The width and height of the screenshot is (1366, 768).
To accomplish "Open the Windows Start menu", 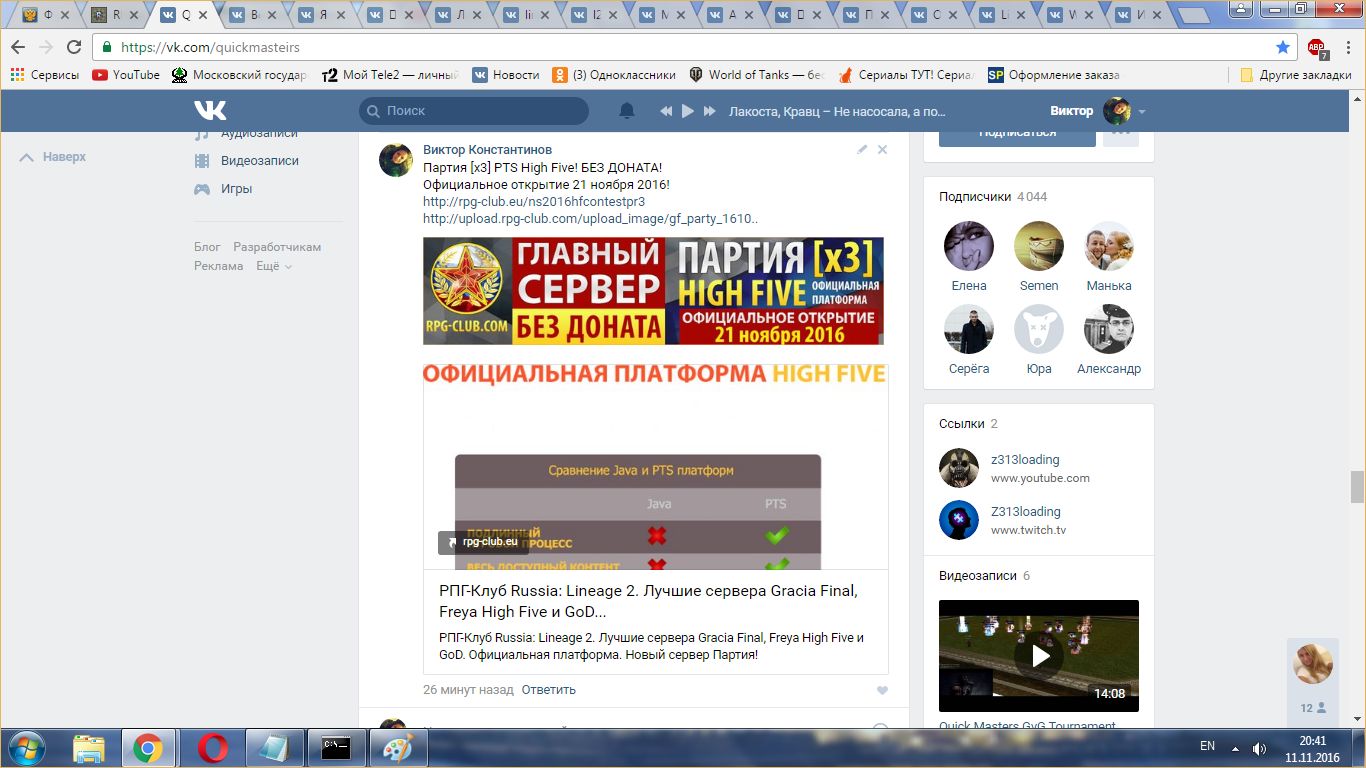I will coord(25,748).
